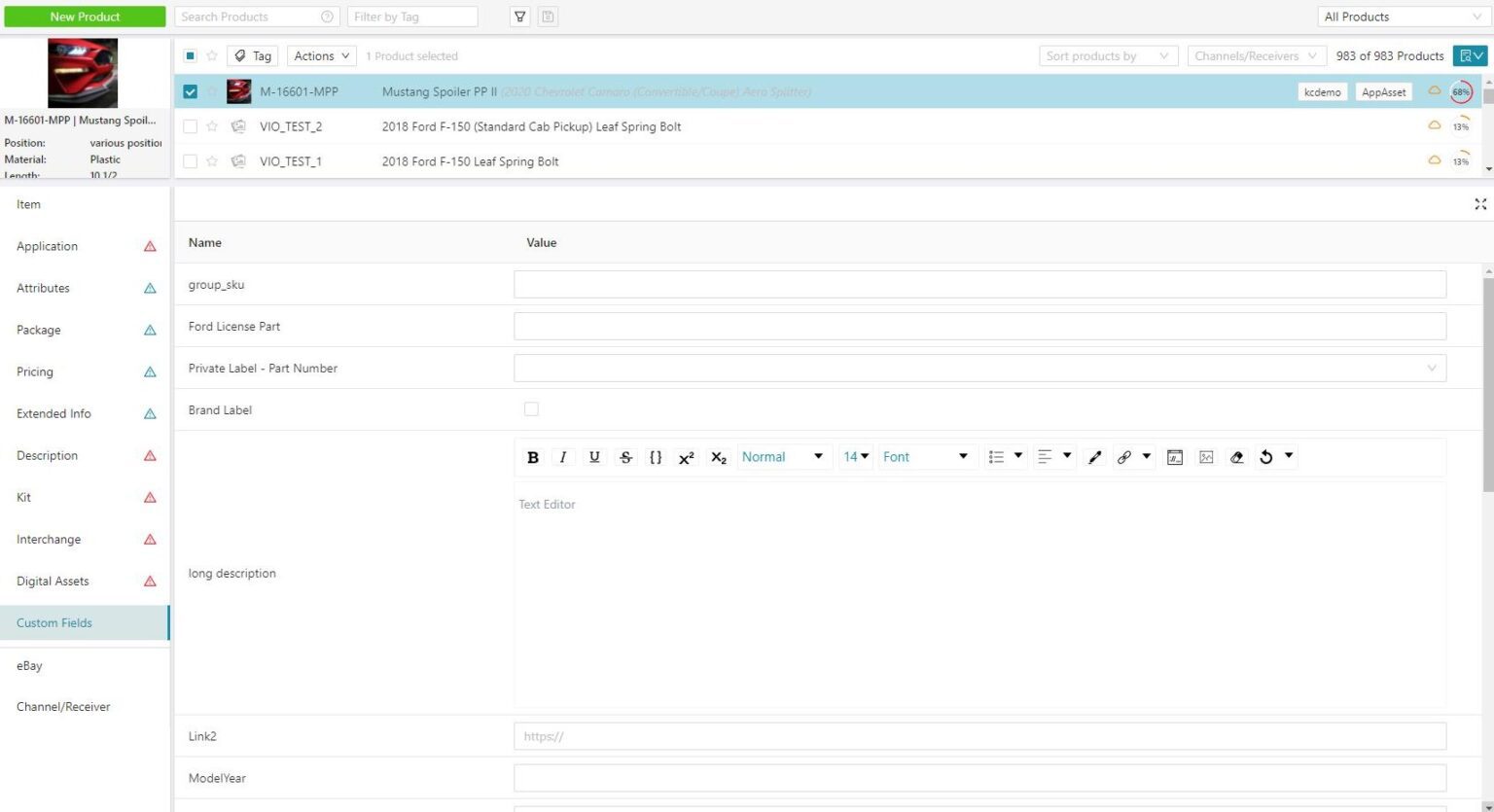The height and width of the screenshot is (812, 1494).
Task: Star the VIO_TEST_2 product as favorite
Action: click(x=212, y=125)
